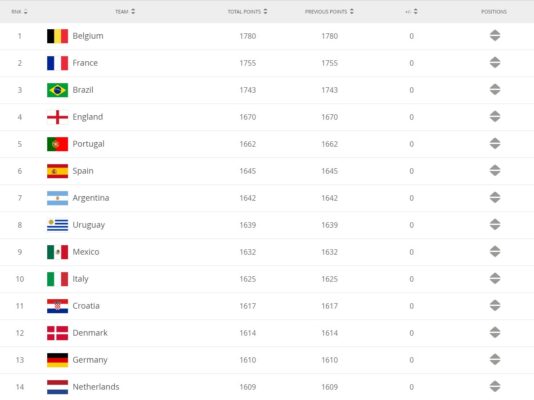Click the position change indicator for Spain
This screenshot has width=534, height=400.
click(495, 171)
